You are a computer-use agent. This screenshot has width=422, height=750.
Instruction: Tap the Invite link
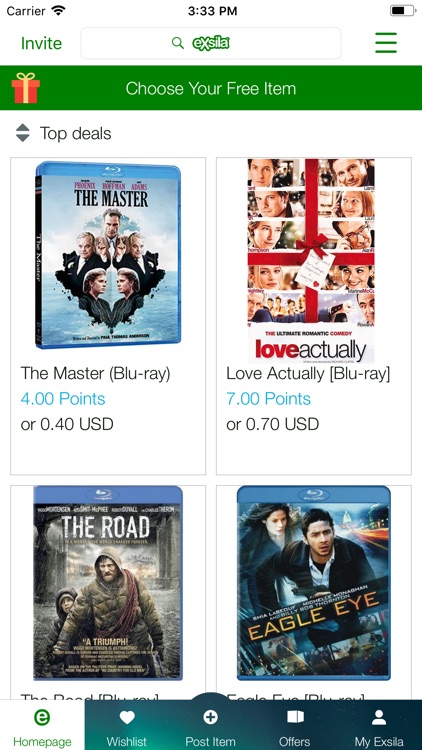[x=41, y=43]
